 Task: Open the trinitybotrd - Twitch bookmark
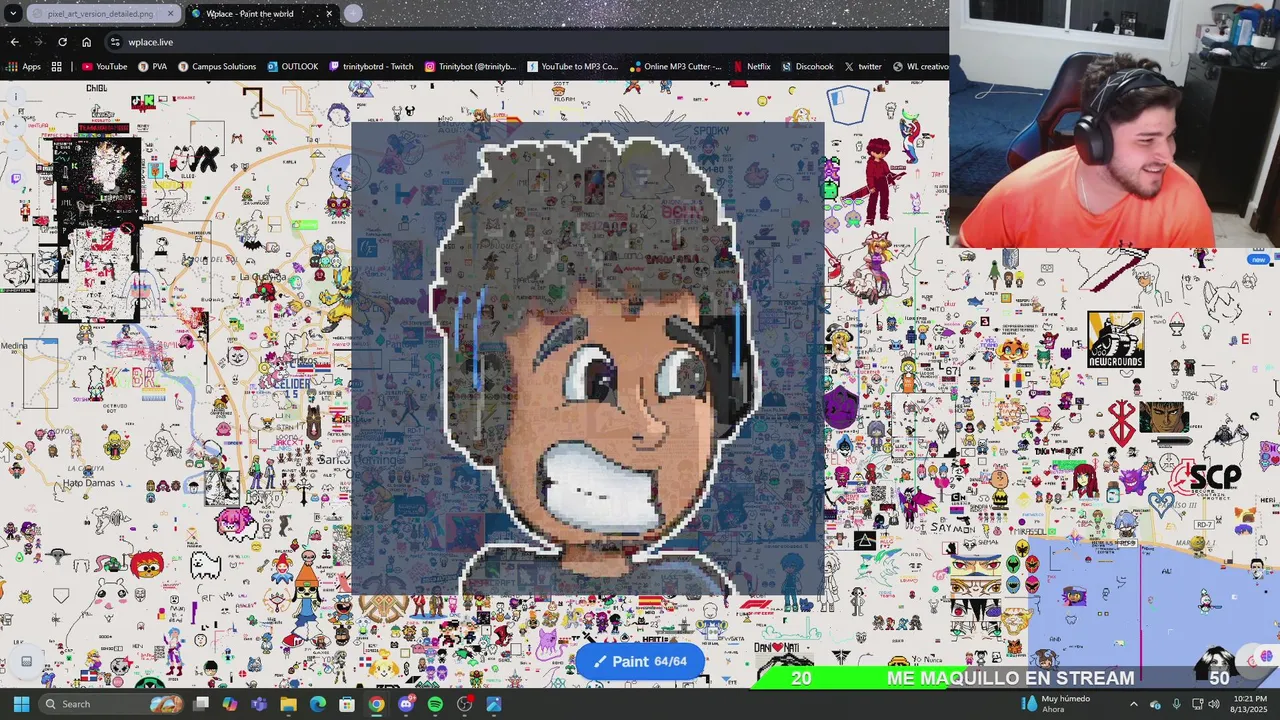pos(371,67)
